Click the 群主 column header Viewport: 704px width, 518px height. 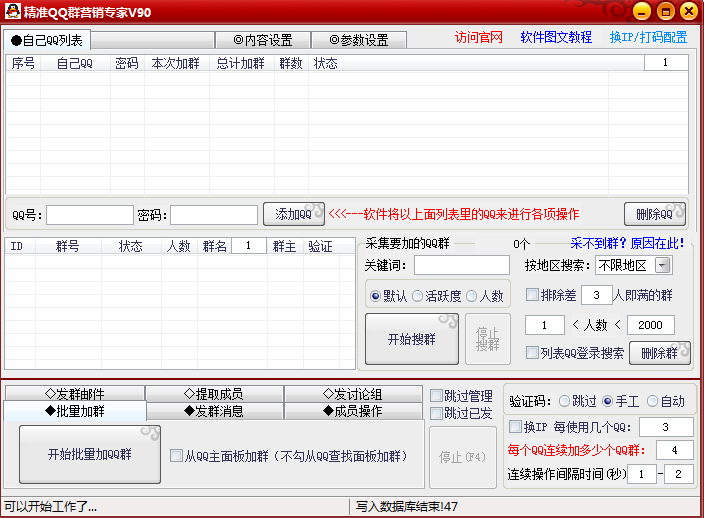pyautogui.click(x=285, y=246)
